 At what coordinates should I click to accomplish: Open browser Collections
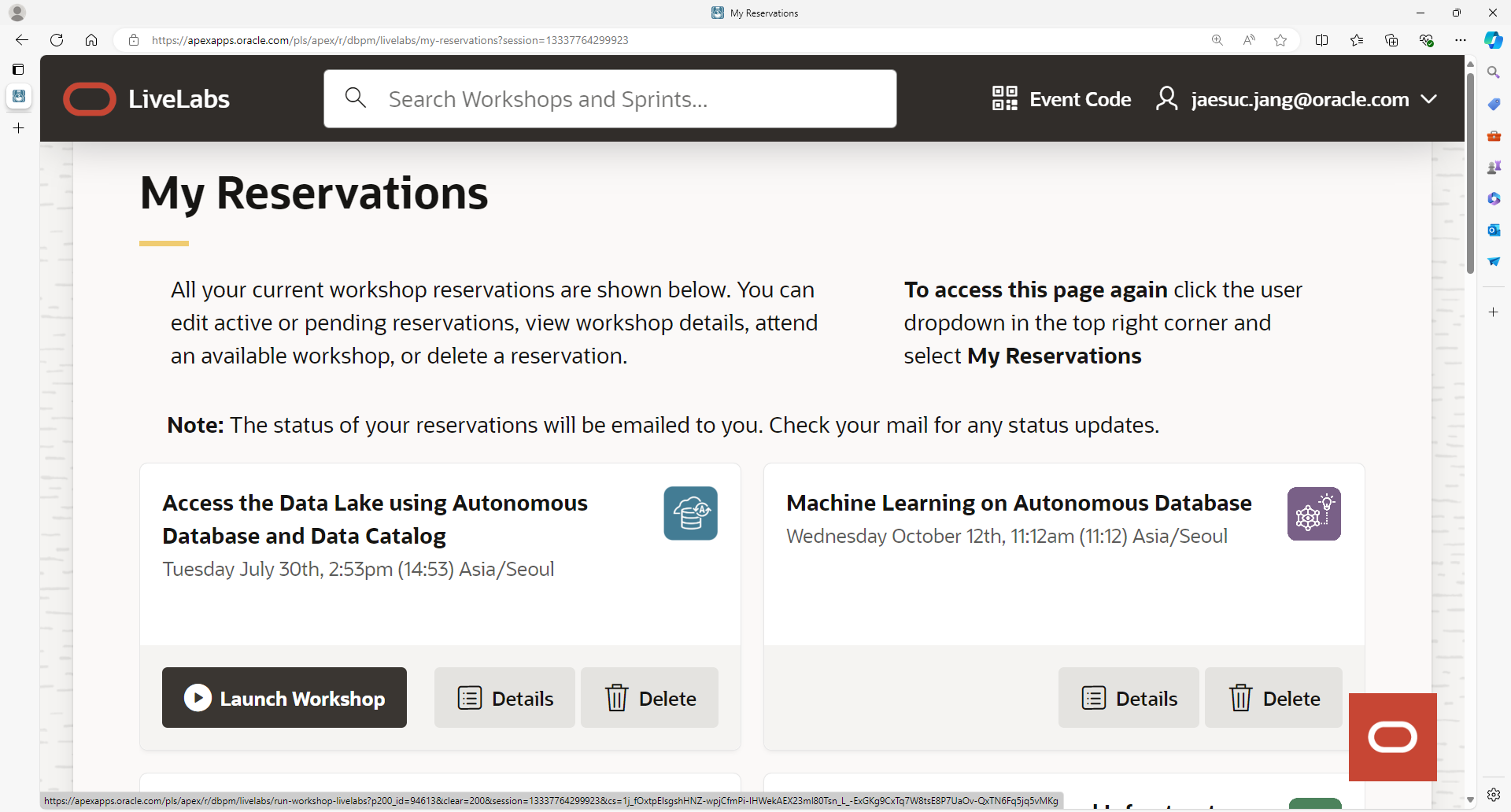click(x=1391, y=40)
